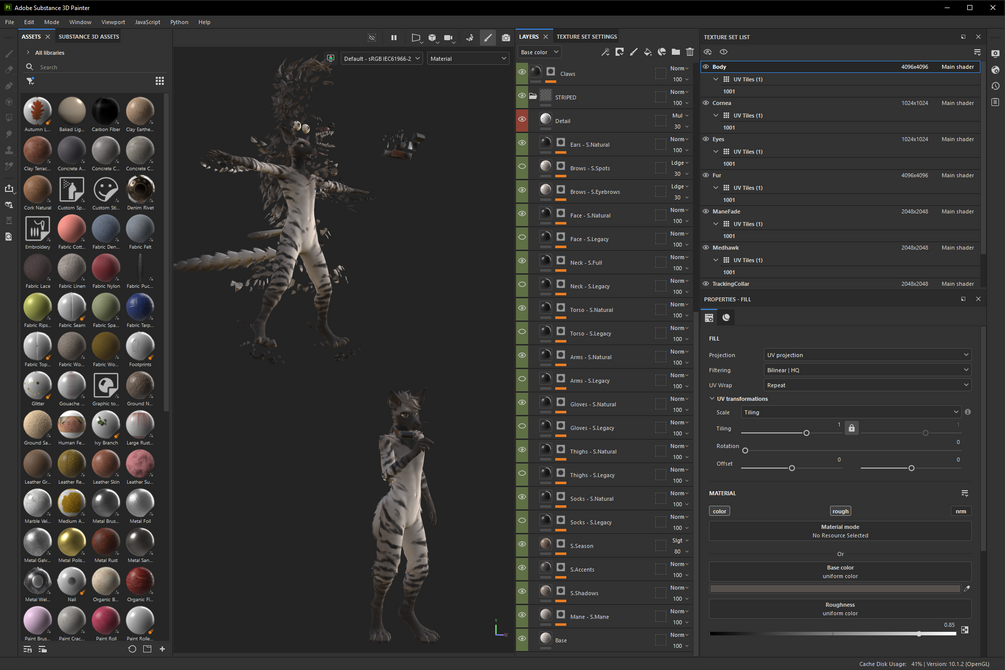This screenshot has width=1005, height=670.
Task: Click the Base color uniform color button
Action: click(x=840, y=572)
